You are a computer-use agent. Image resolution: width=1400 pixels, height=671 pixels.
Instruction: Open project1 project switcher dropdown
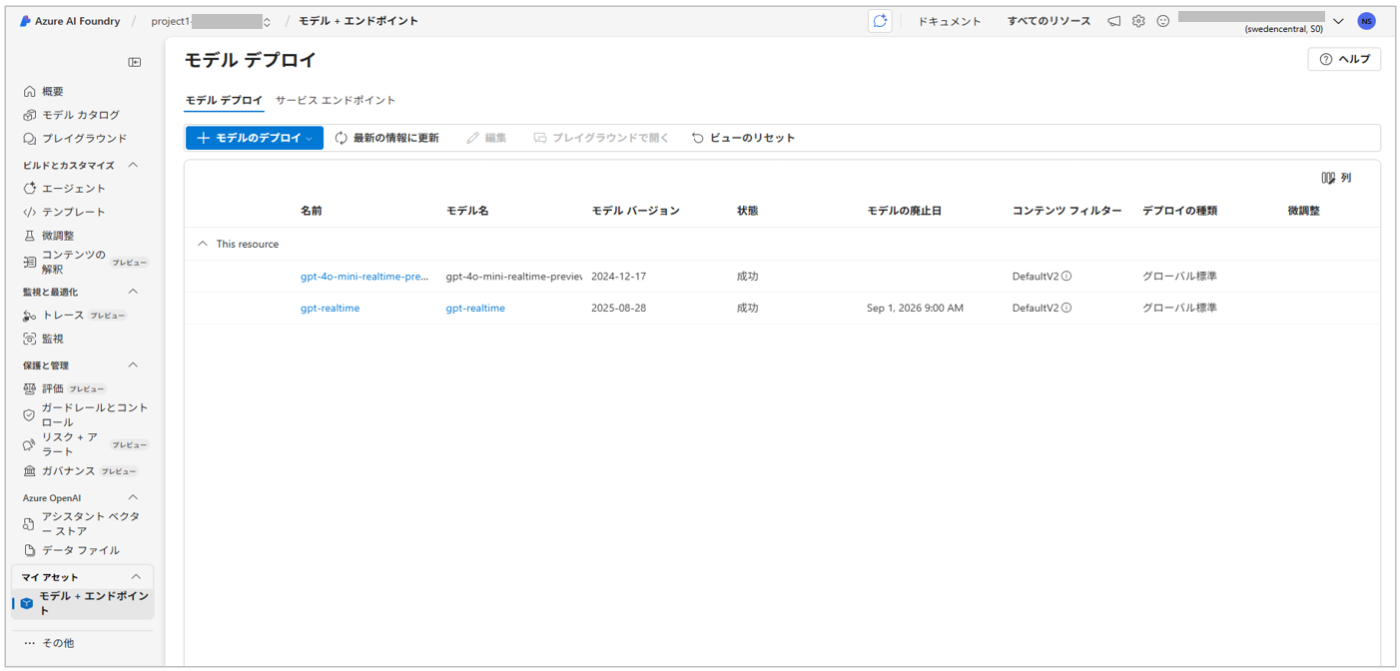coord(267,21)
